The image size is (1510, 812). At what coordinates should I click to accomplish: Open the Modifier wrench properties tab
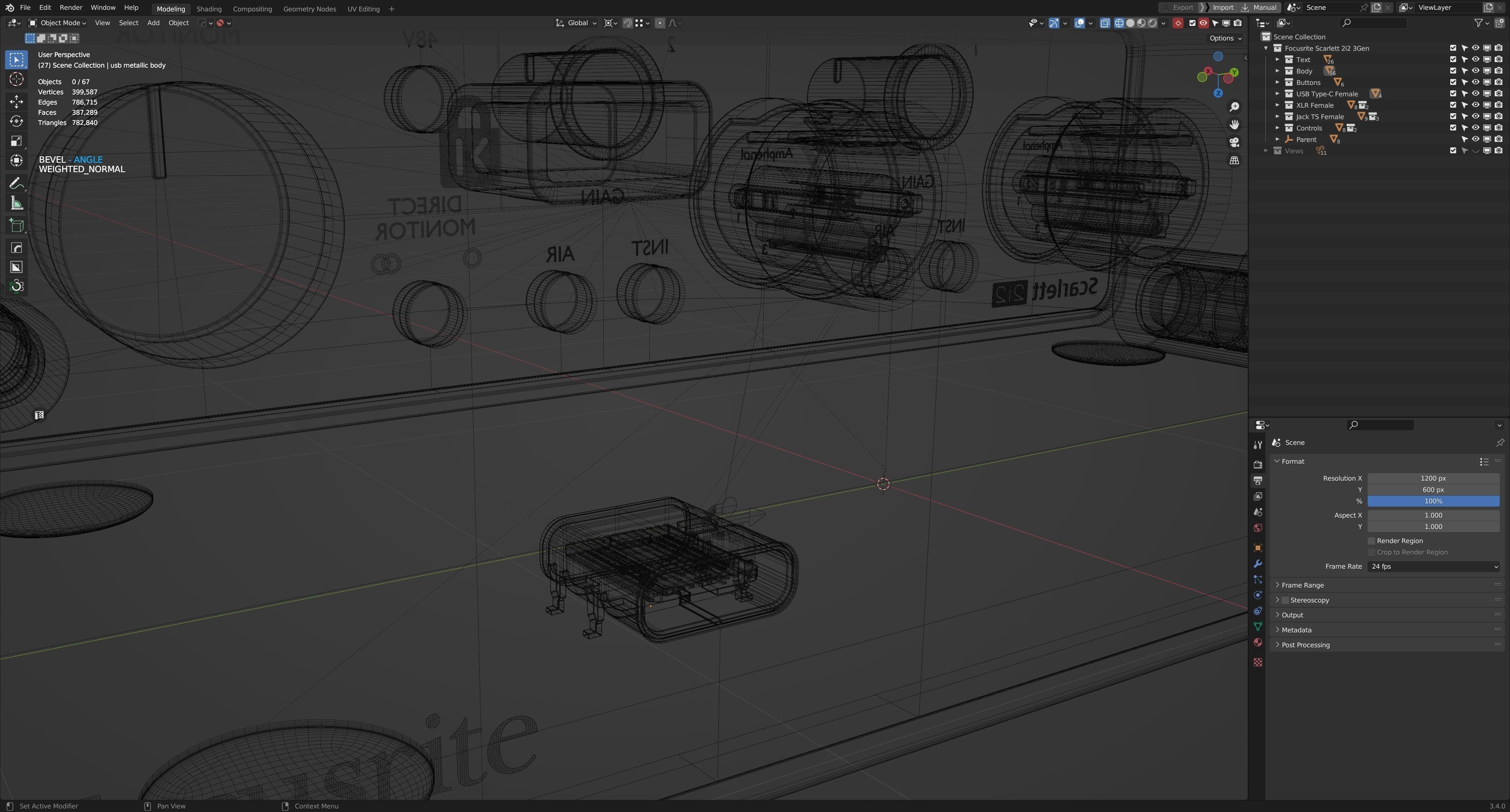coord(1258,564)
